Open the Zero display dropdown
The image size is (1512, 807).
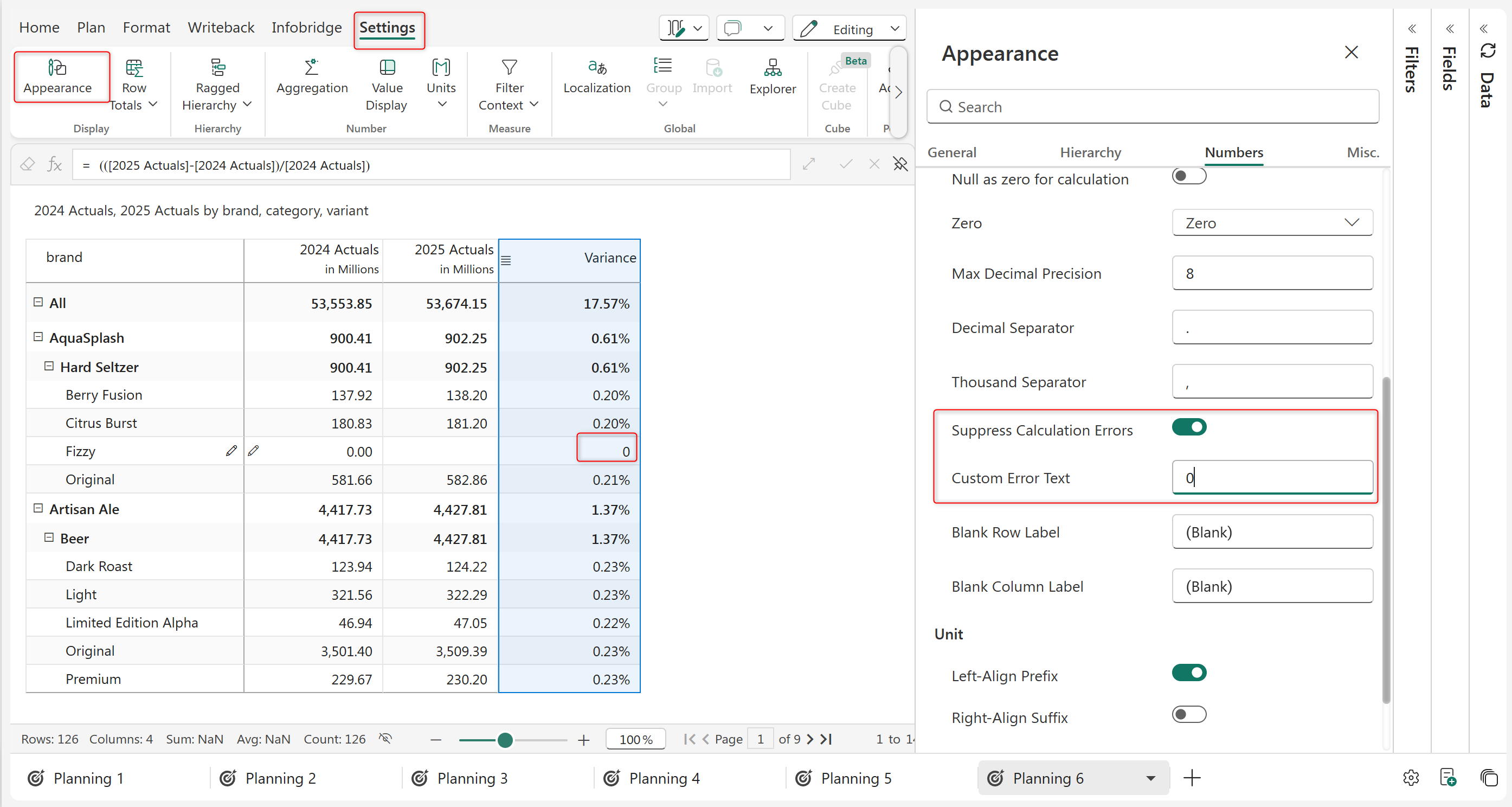[1271, 222]
